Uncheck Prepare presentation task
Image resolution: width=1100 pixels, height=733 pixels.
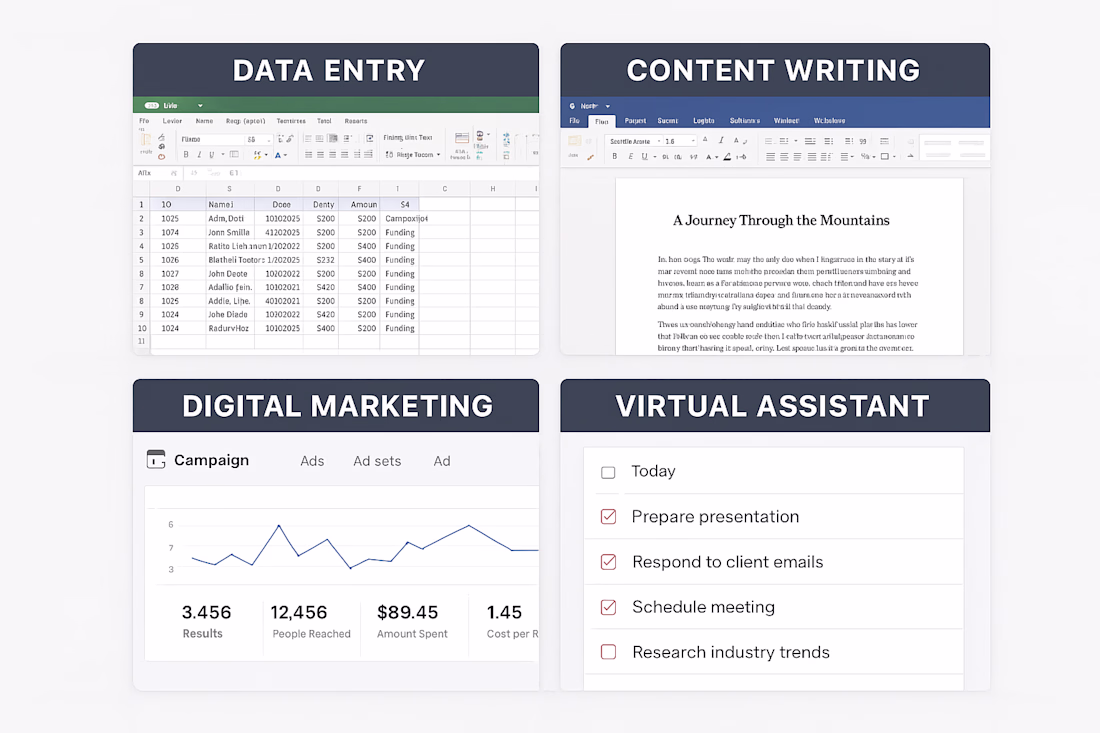pos(608,517)
